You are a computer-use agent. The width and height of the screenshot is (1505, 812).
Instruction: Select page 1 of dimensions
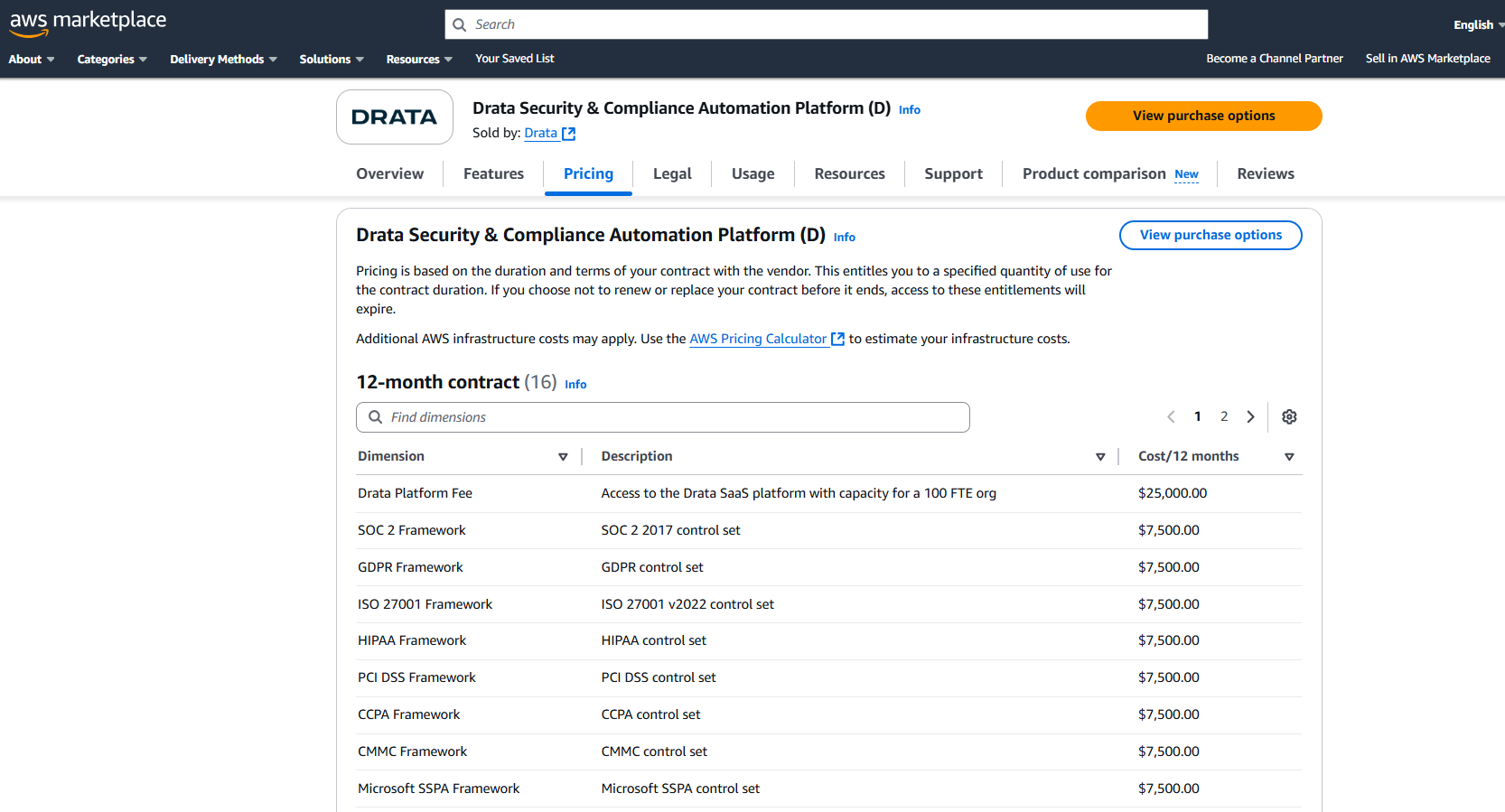(x=1198, y=416)
